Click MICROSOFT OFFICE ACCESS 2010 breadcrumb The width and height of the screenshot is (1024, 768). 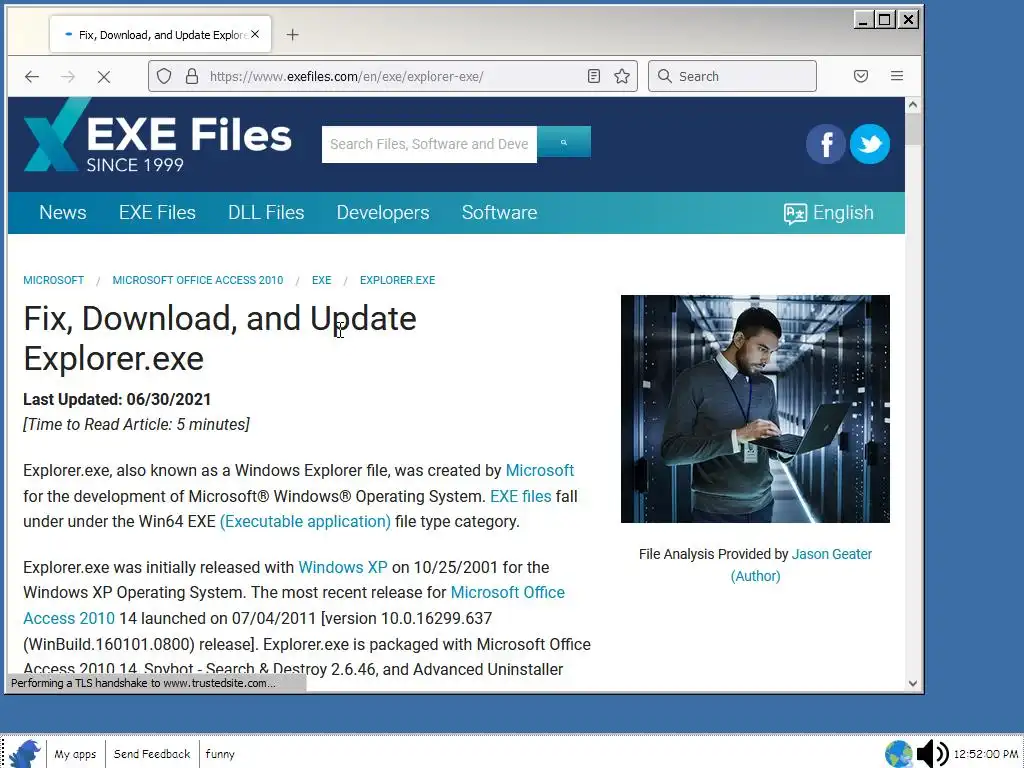click(x=198, y=280)
